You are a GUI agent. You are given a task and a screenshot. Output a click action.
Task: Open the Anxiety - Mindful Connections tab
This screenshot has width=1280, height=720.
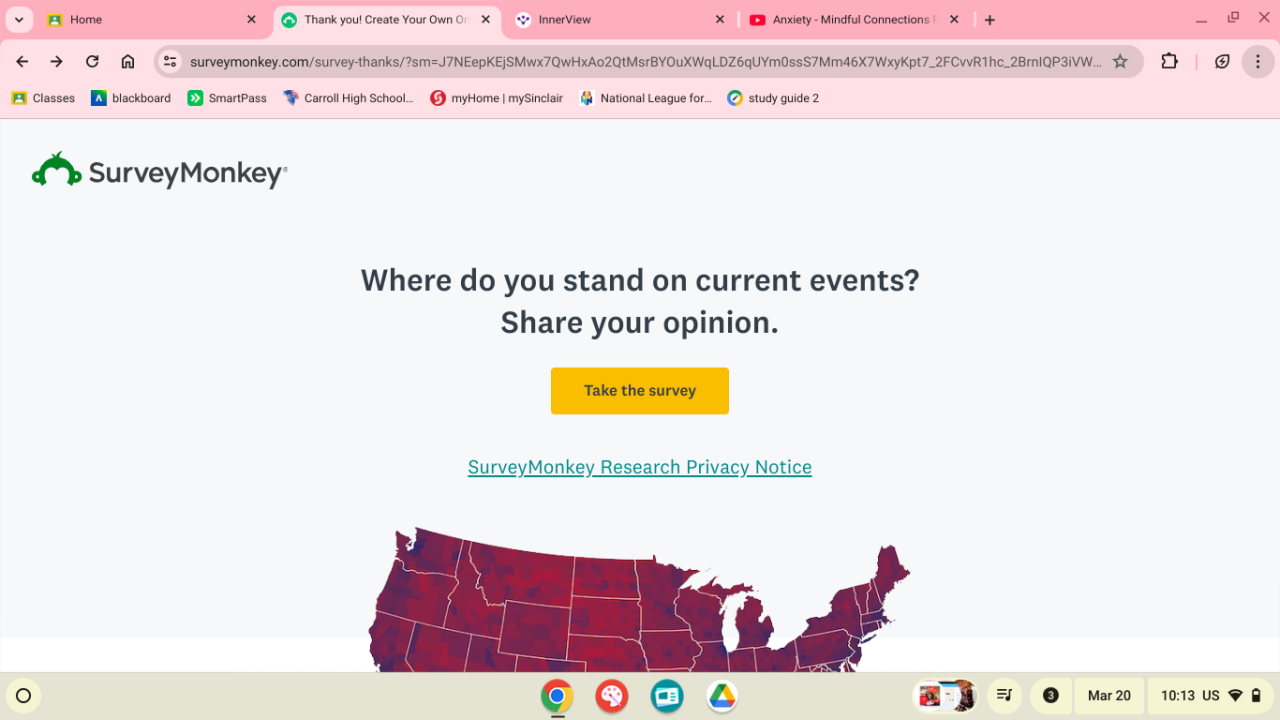coord(855,20)
